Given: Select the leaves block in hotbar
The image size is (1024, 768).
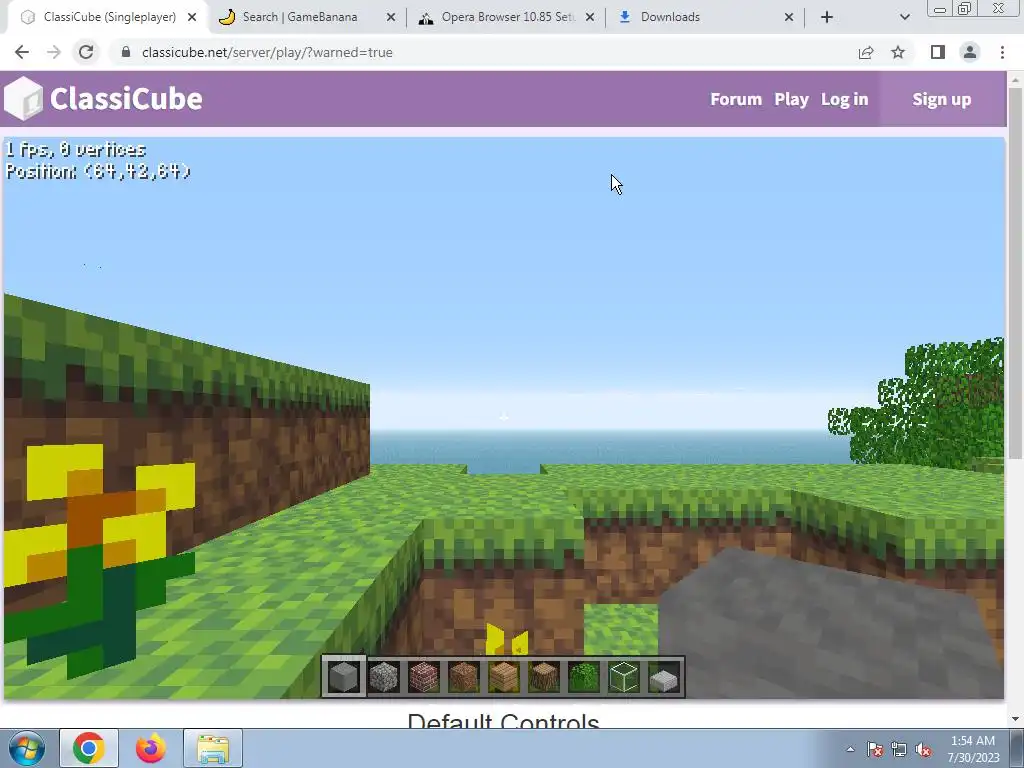Looking at the screenshot, I should pyautogui.click(x=584, y=677).
